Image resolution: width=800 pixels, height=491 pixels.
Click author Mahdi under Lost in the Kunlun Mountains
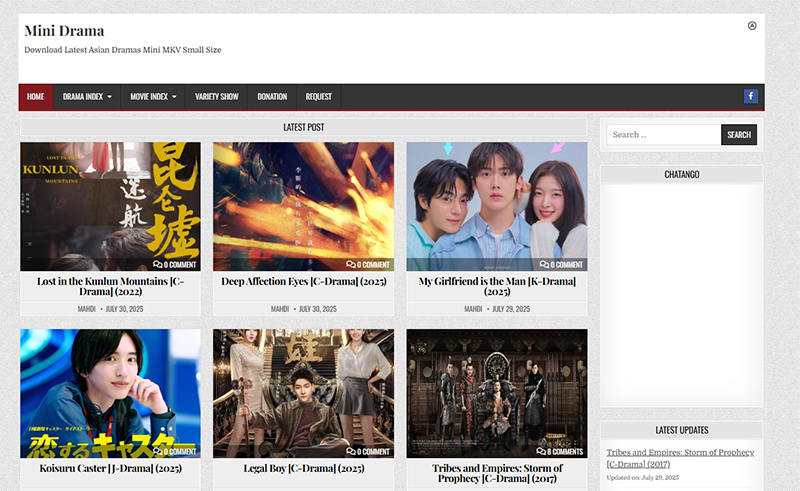pyautogui.click(x=87, y=309)
